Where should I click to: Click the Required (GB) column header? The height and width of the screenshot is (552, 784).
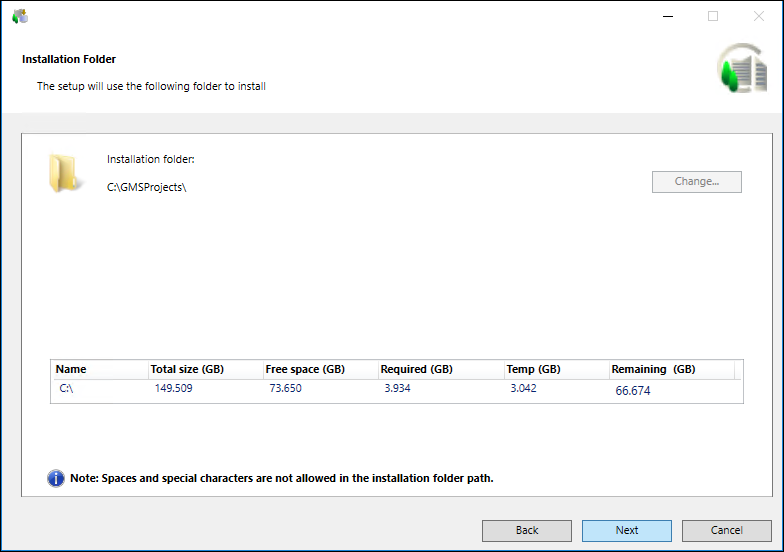(x=418, y=369)
